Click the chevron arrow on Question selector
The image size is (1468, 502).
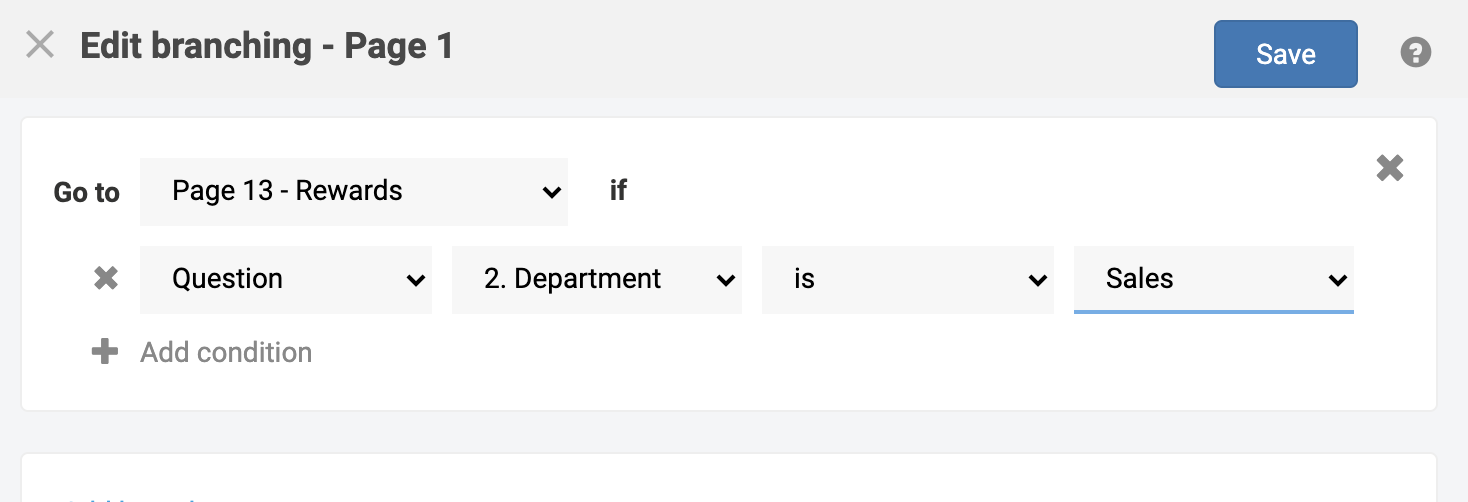[x=415, y=281]
